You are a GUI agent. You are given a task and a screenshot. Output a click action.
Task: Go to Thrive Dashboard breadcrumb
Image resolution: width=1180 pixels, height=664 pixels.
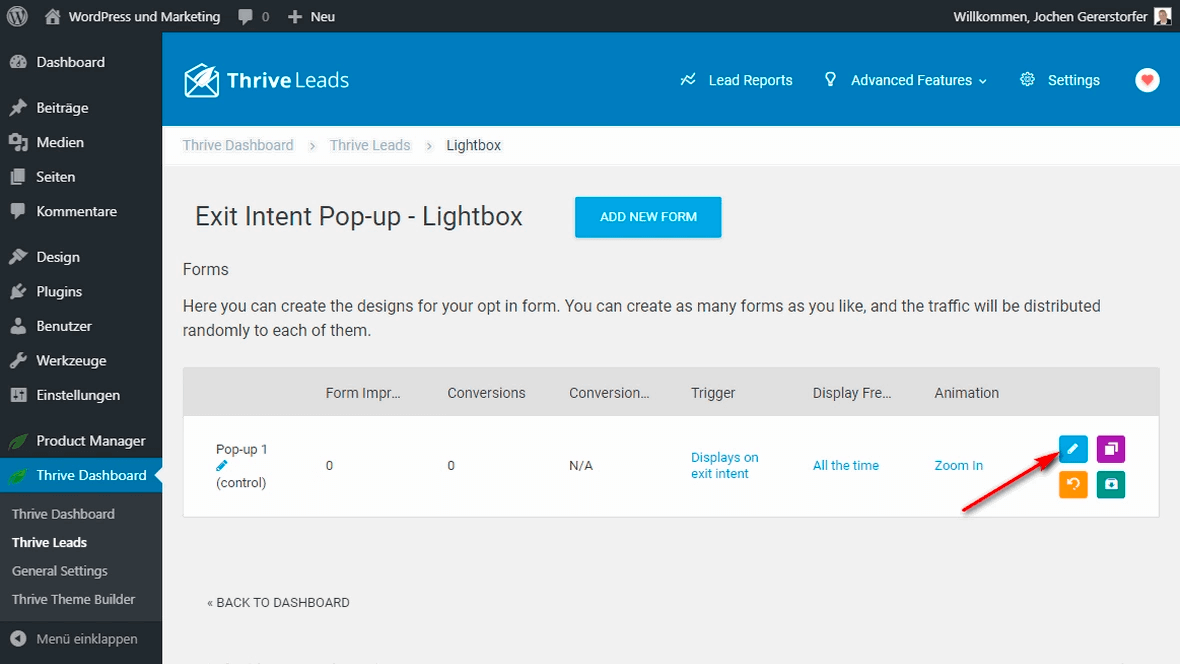click(x=238, y=145)
